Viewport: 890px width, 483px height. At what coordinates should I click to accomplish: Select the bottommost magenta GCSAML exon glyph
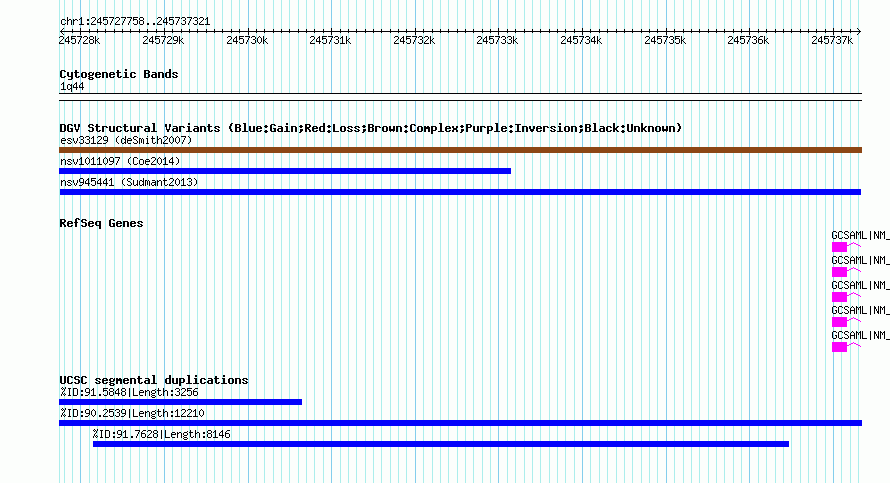pyautogui.click(x=839, y=347)
